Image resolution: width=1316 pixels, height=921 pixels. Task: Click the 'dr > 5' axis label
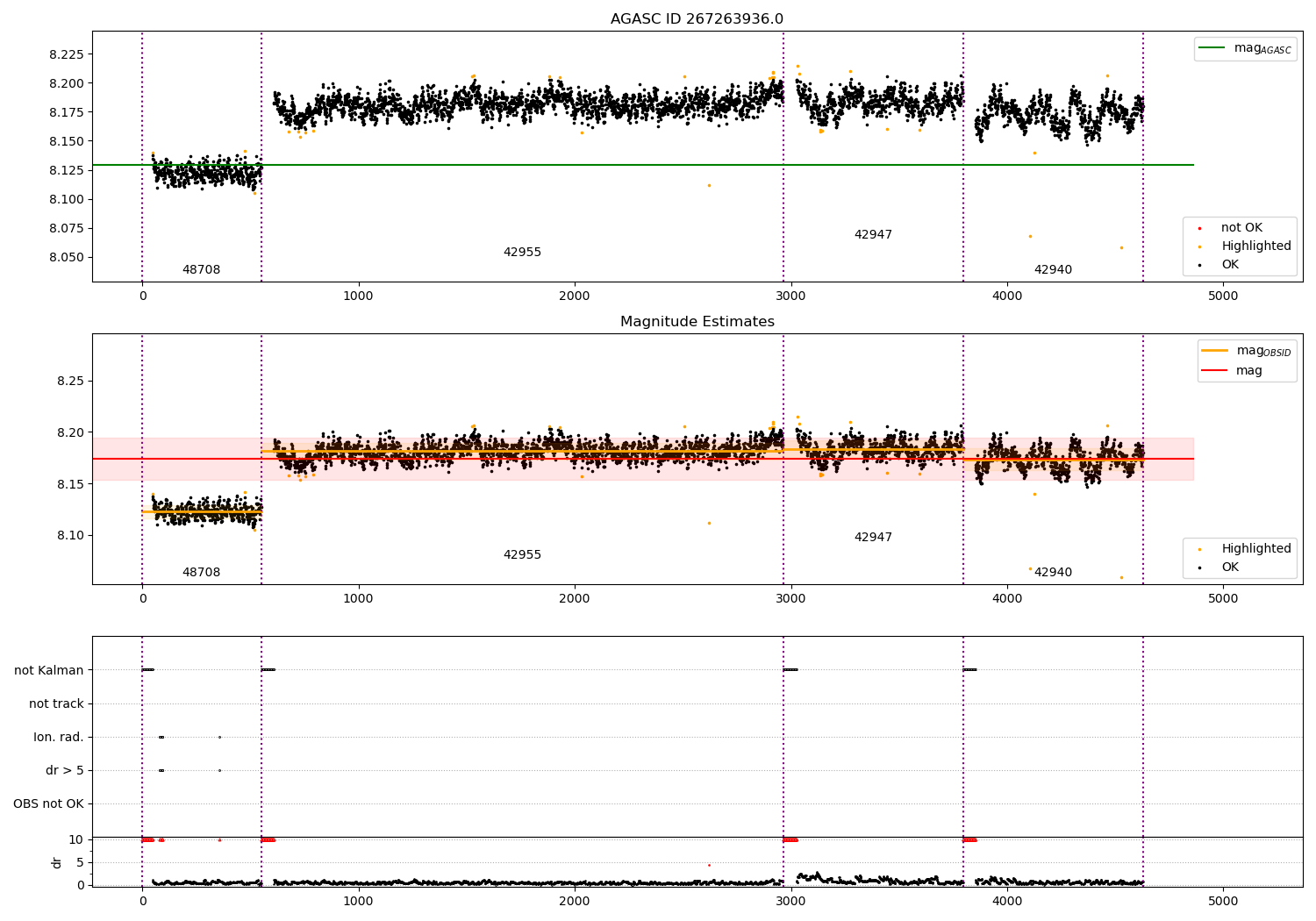pyautogui.click(x=65, y=770)
